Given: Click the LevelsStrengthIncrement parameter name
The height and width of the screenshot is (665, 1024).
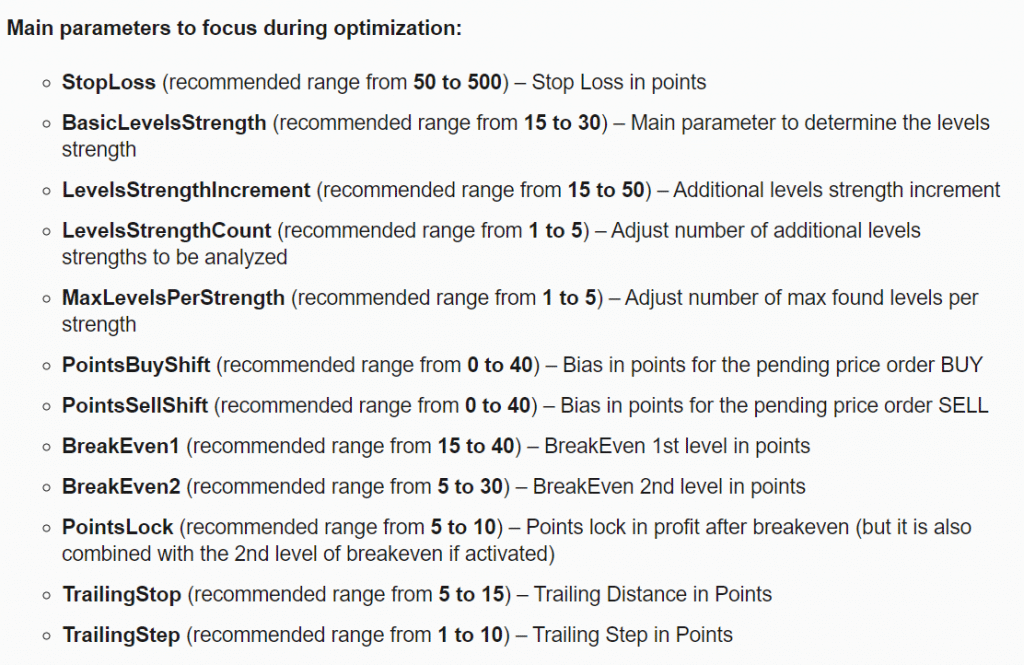Looking at the screenshot, I should [186, 190].
